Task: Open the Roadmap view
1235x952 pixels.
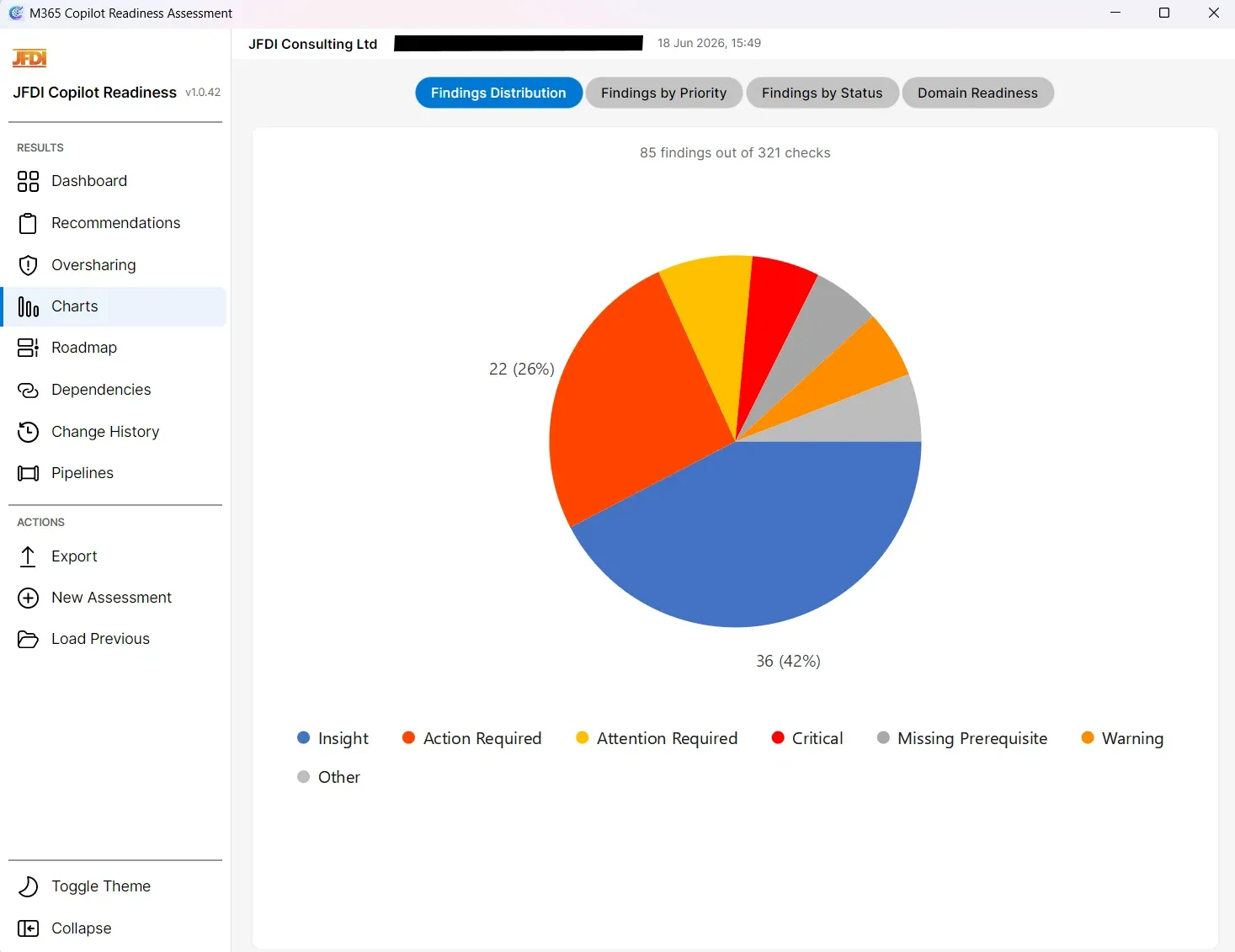Action: pos(84,348)
